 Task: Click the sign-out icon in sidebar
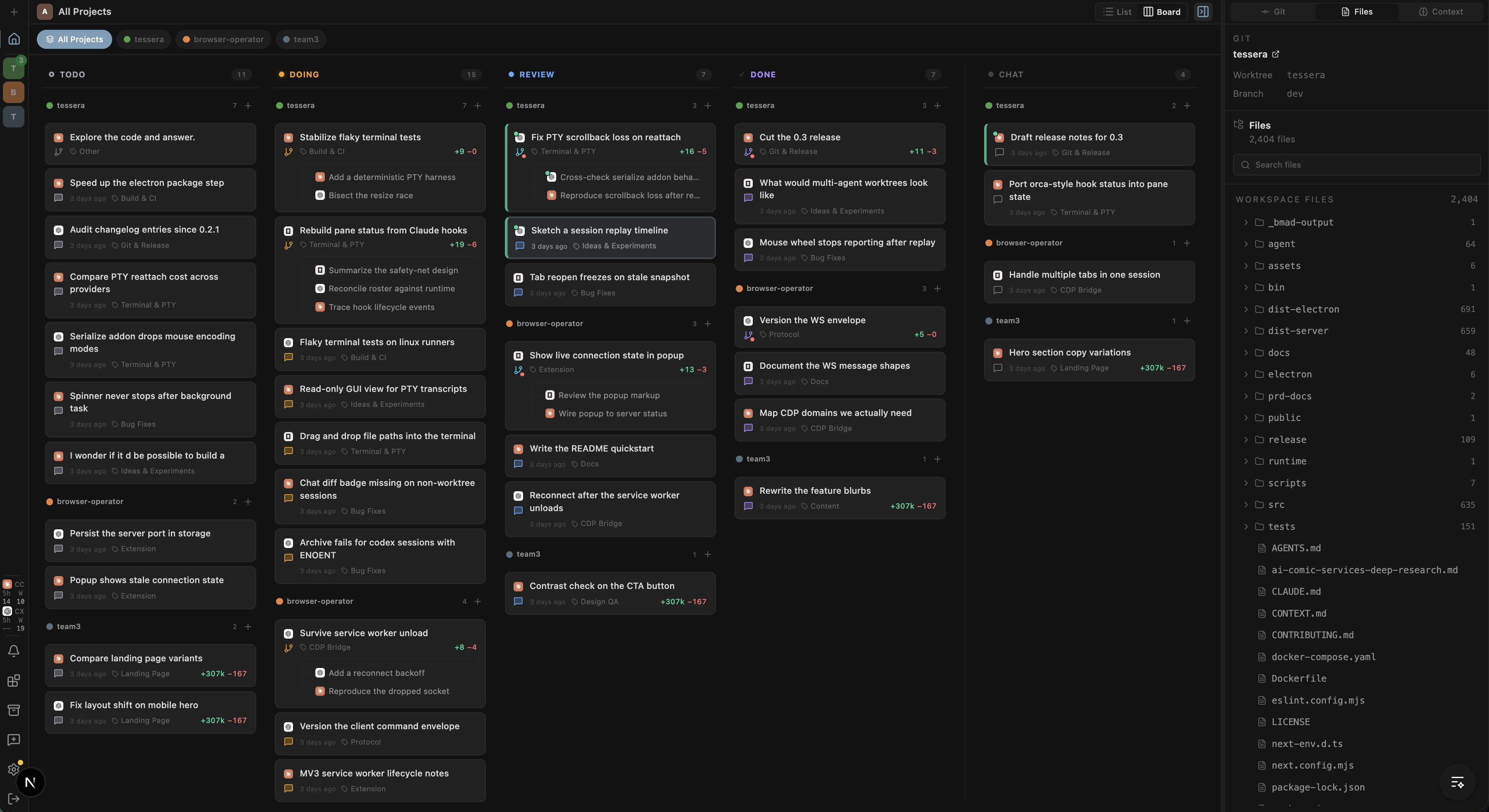point(14,799)
